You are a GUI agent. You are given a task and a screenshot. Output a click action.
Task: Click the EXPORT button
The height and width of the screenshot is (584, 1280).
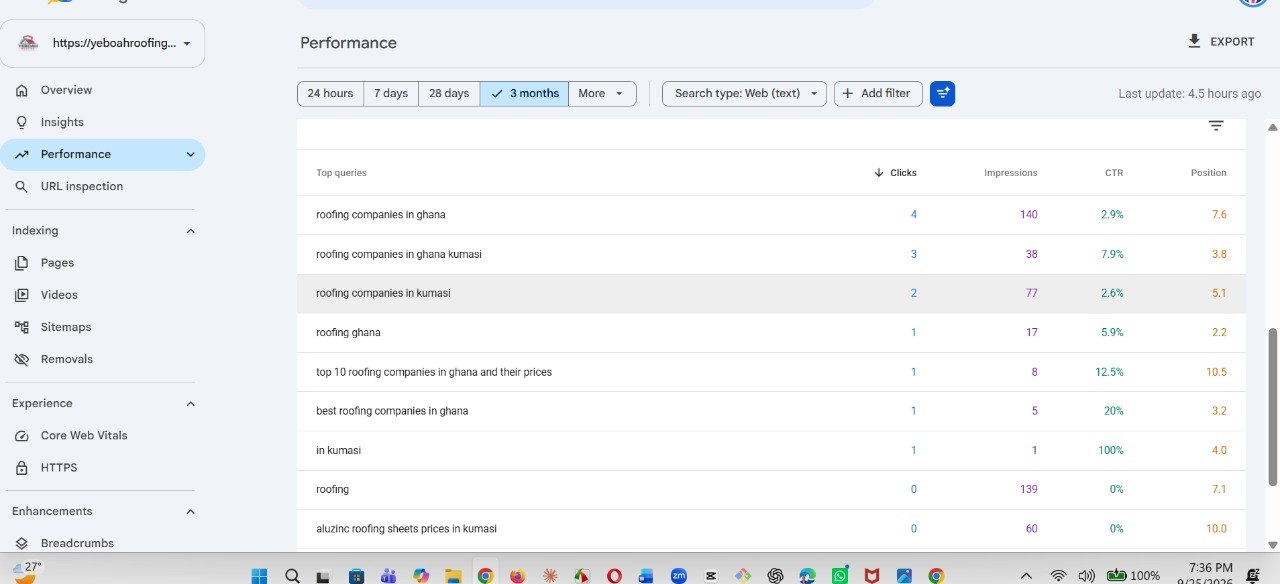click(1220, 41)
